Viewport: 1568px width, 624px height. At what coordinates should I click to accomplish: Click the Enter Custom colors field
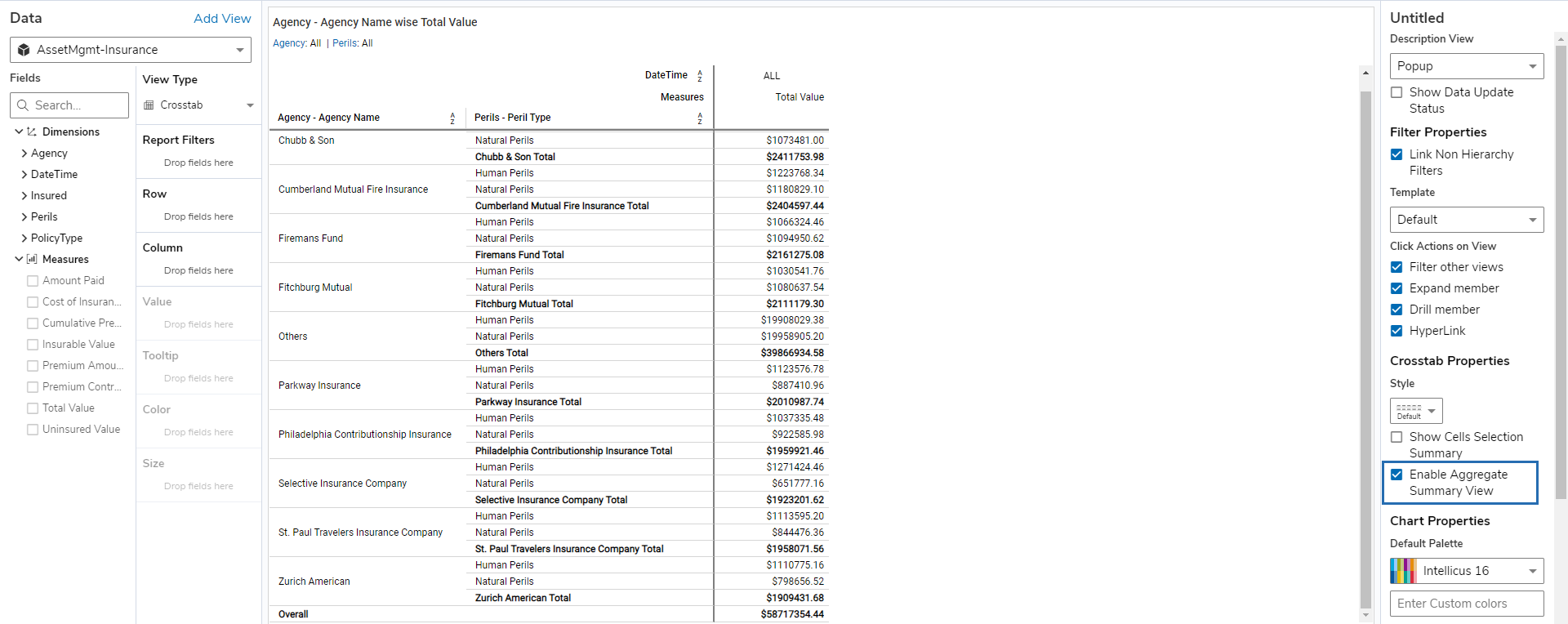(x=1466, y=604)
